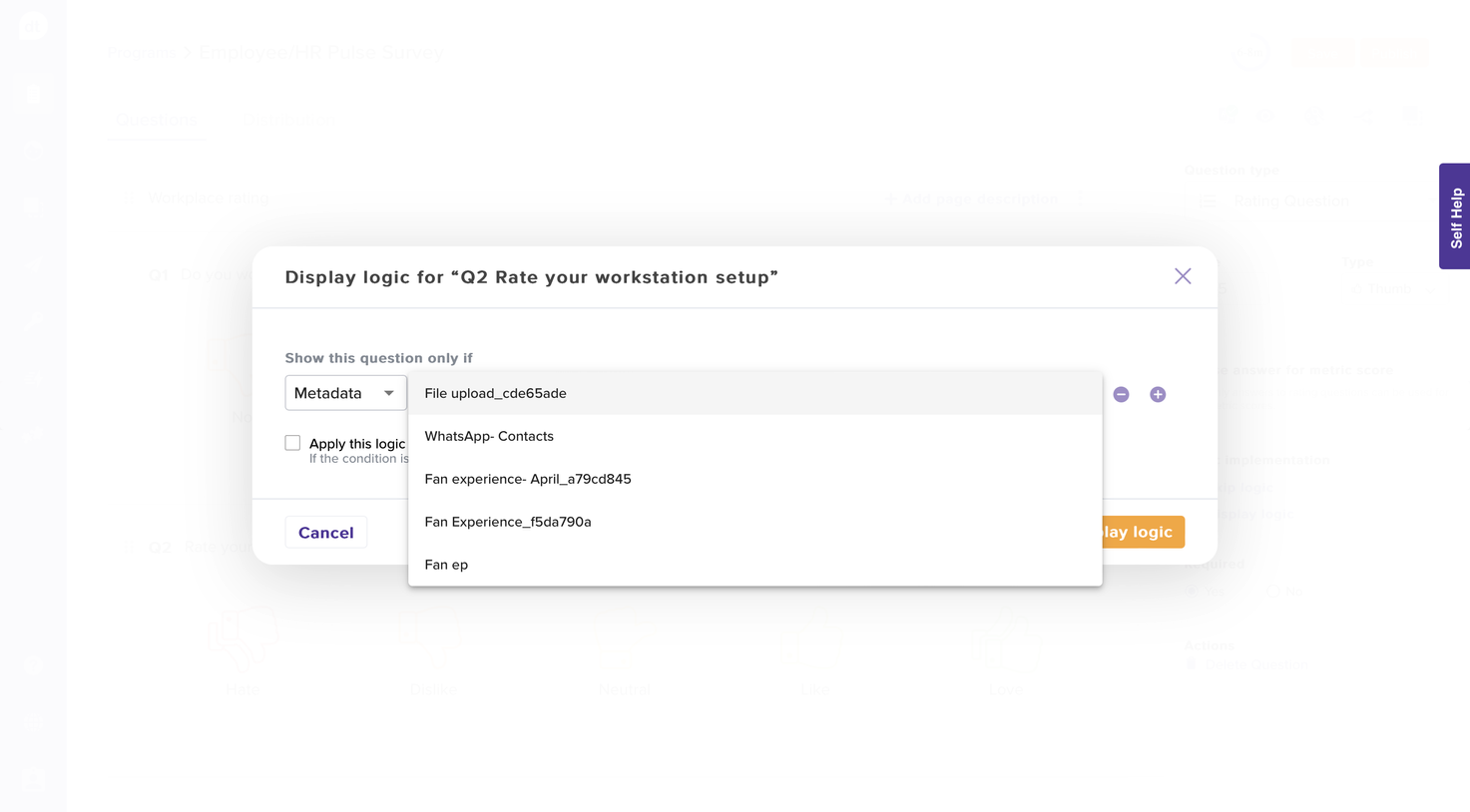Screen dimensions: 1470x812
Task: Expand the Rating Question type dropdown
Action: pyautogui.click(x=1290, y=202)
